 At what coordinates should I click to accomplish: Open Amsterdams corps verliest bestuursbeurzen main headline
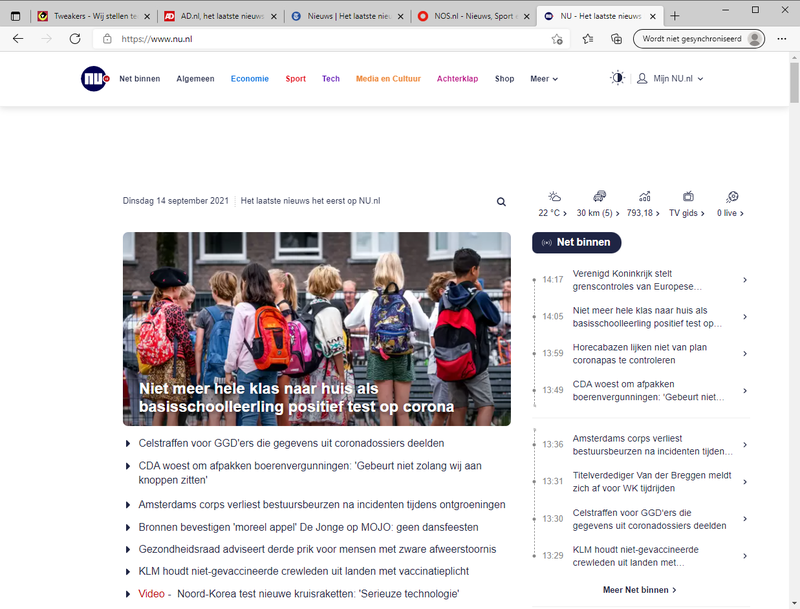322,504
